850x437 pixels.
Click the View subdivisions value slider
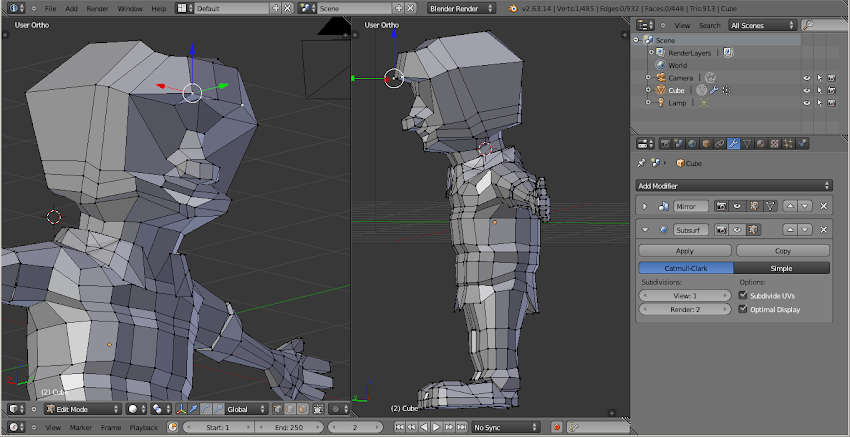click(x=684, y=296)
